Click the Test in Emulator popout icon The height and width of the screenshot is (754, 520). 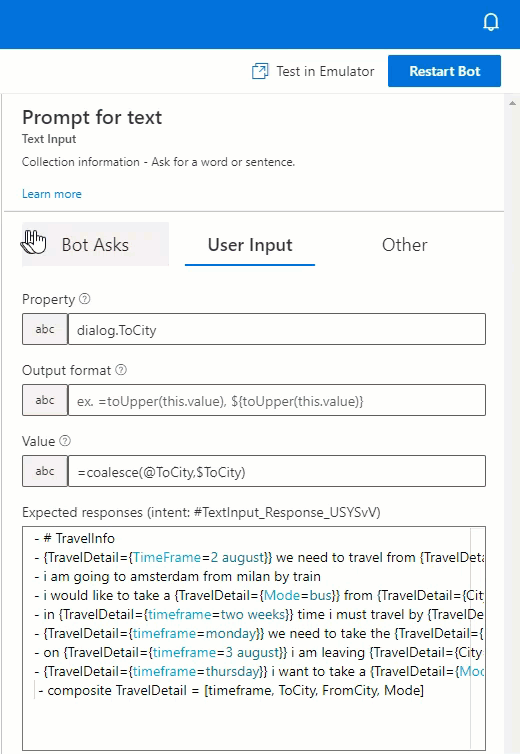tap(260, 71)
